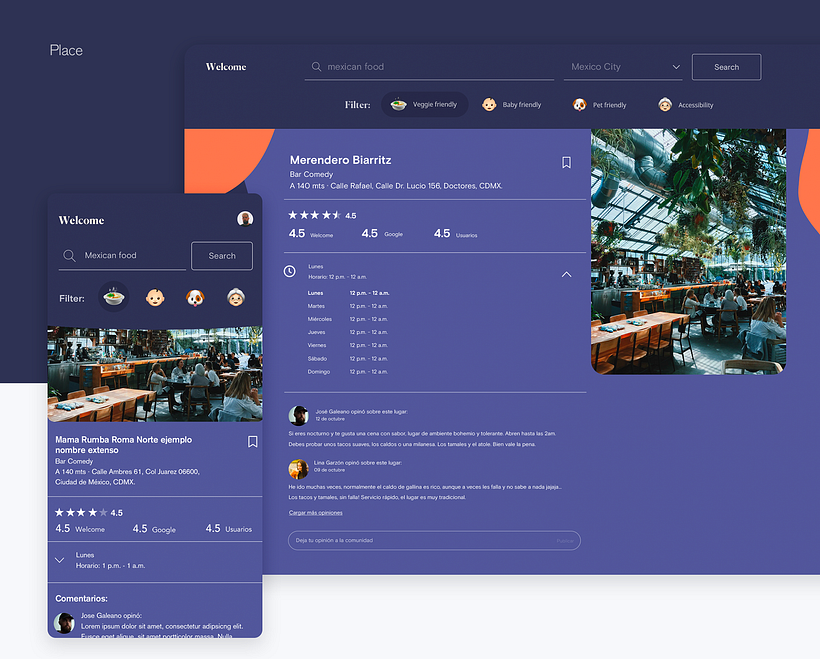Open the mobile profile avatar
The image size is (820, 659).
[x=245, y=219]
